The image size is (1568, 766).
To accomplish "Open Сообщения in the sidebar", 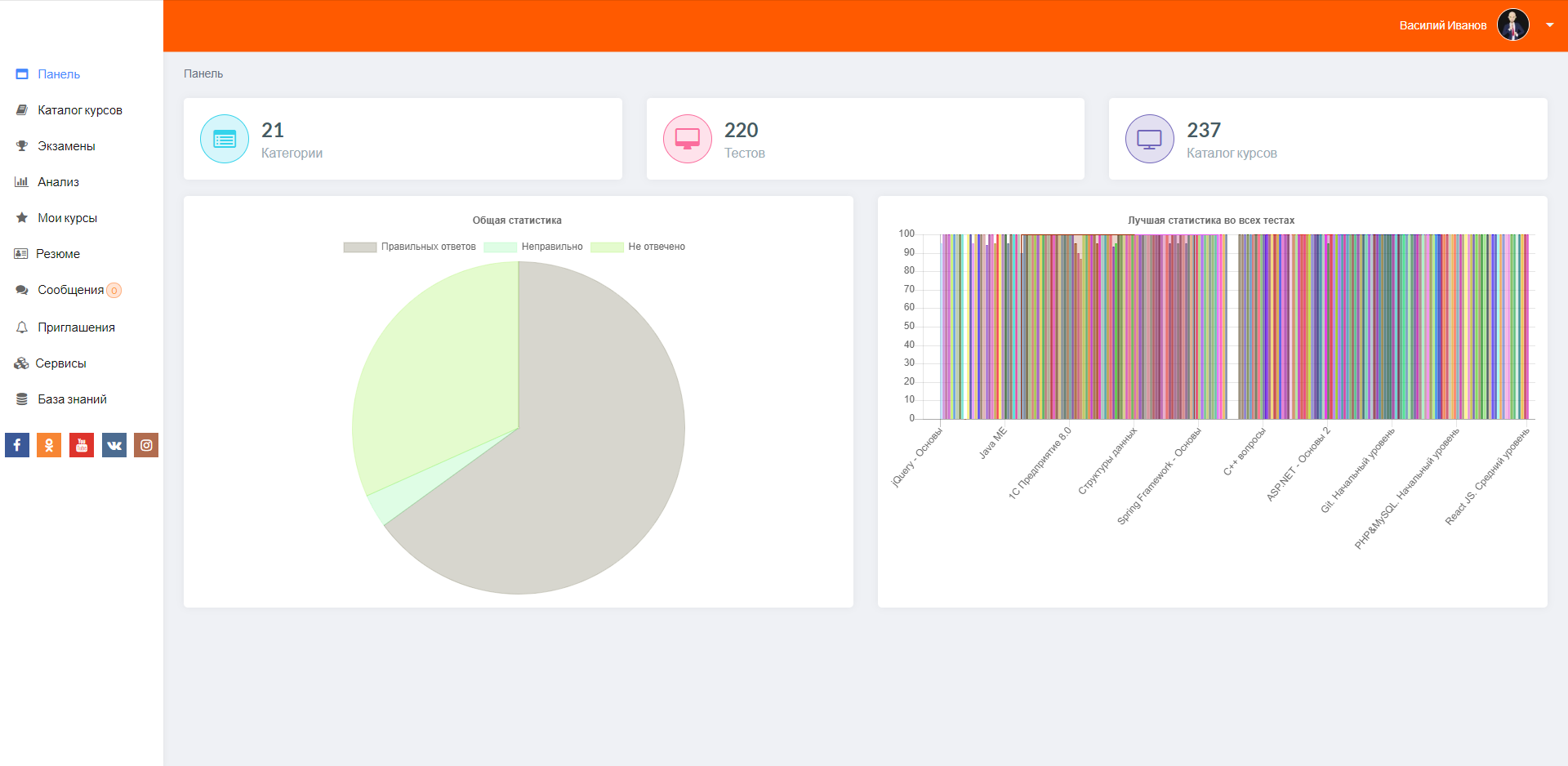I will point(70,290).
